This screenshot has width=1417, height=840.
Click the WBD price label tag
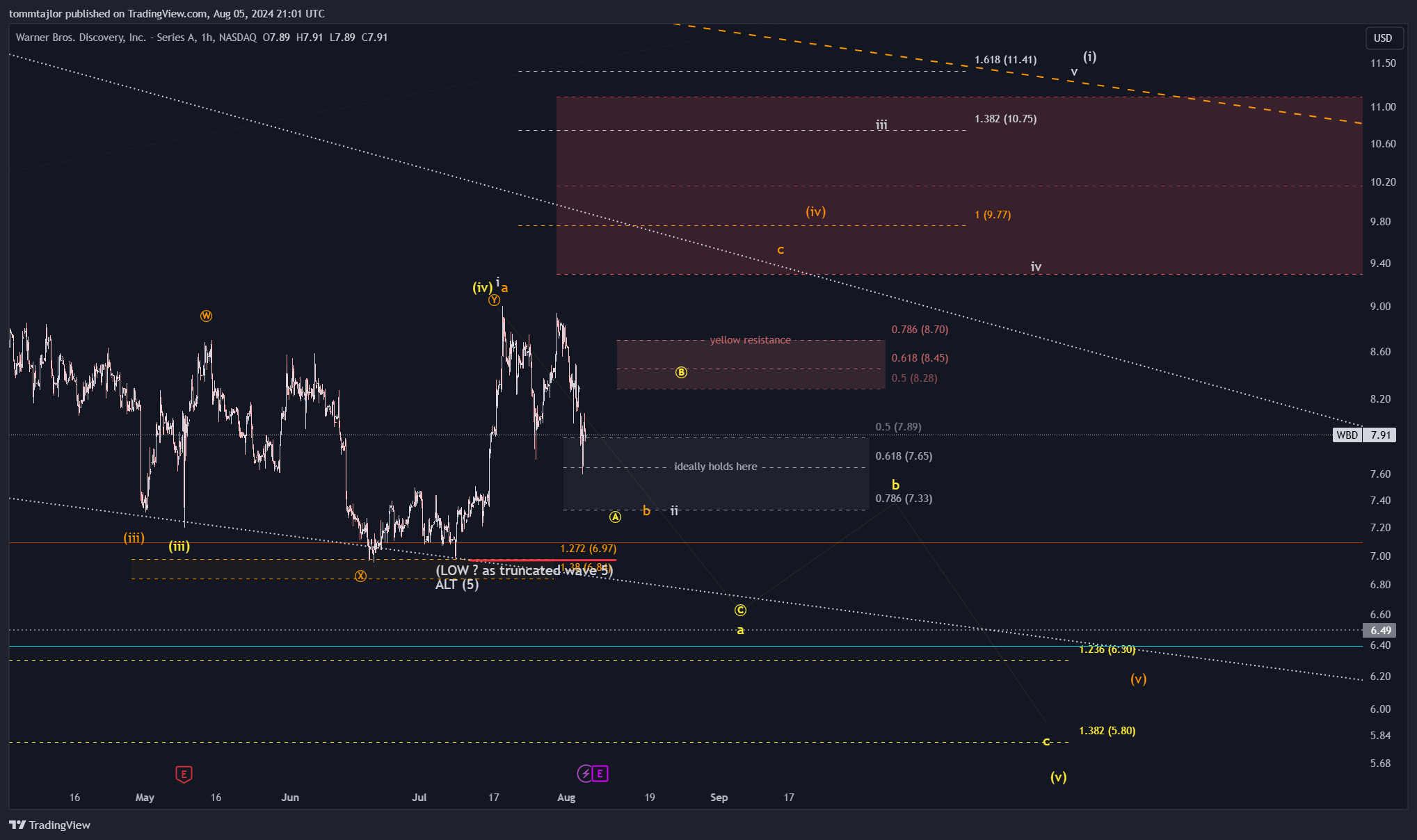1347,435
